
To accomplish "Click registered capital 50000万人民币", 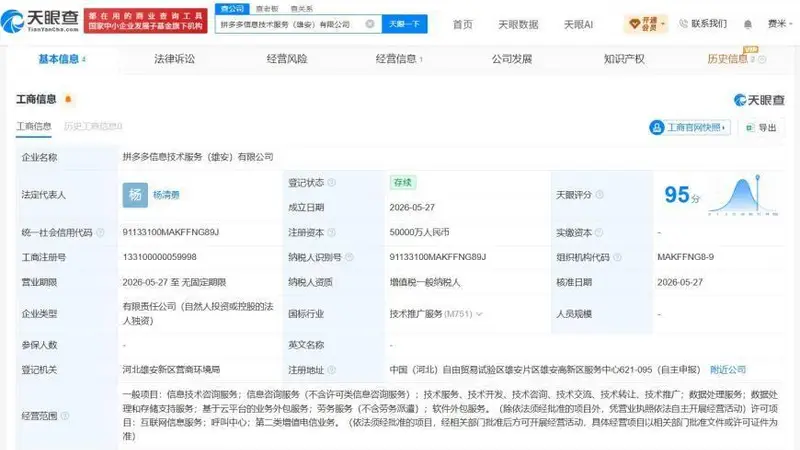I will (x=419, y=232).
